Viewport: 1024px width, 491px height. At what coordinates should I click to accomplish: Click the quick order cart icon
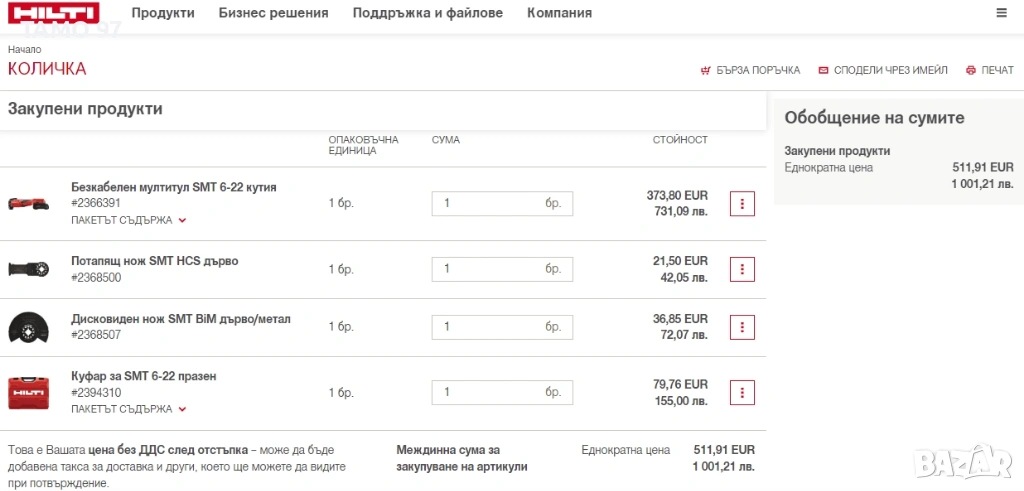tap(705, 70)
